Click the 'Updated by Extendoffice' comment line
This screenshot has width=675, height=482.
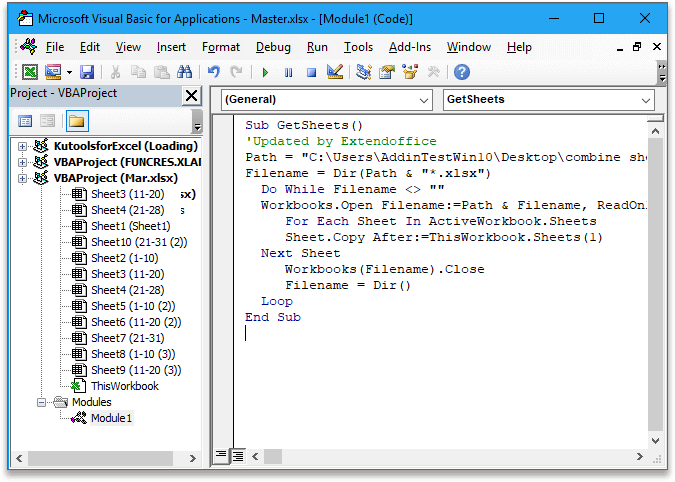point(341,141)
